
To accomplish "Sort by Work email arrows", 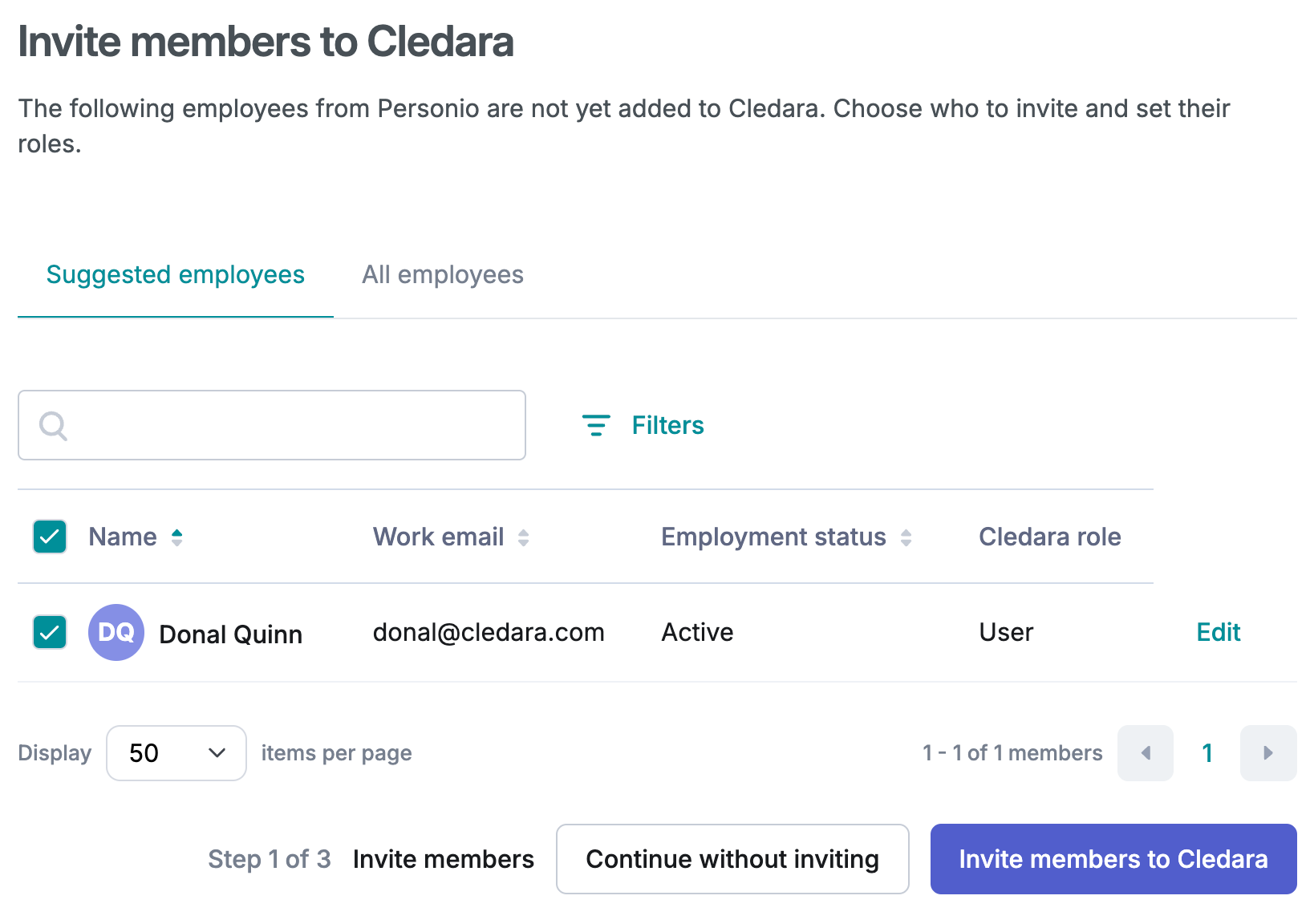I will pos(524,537).
